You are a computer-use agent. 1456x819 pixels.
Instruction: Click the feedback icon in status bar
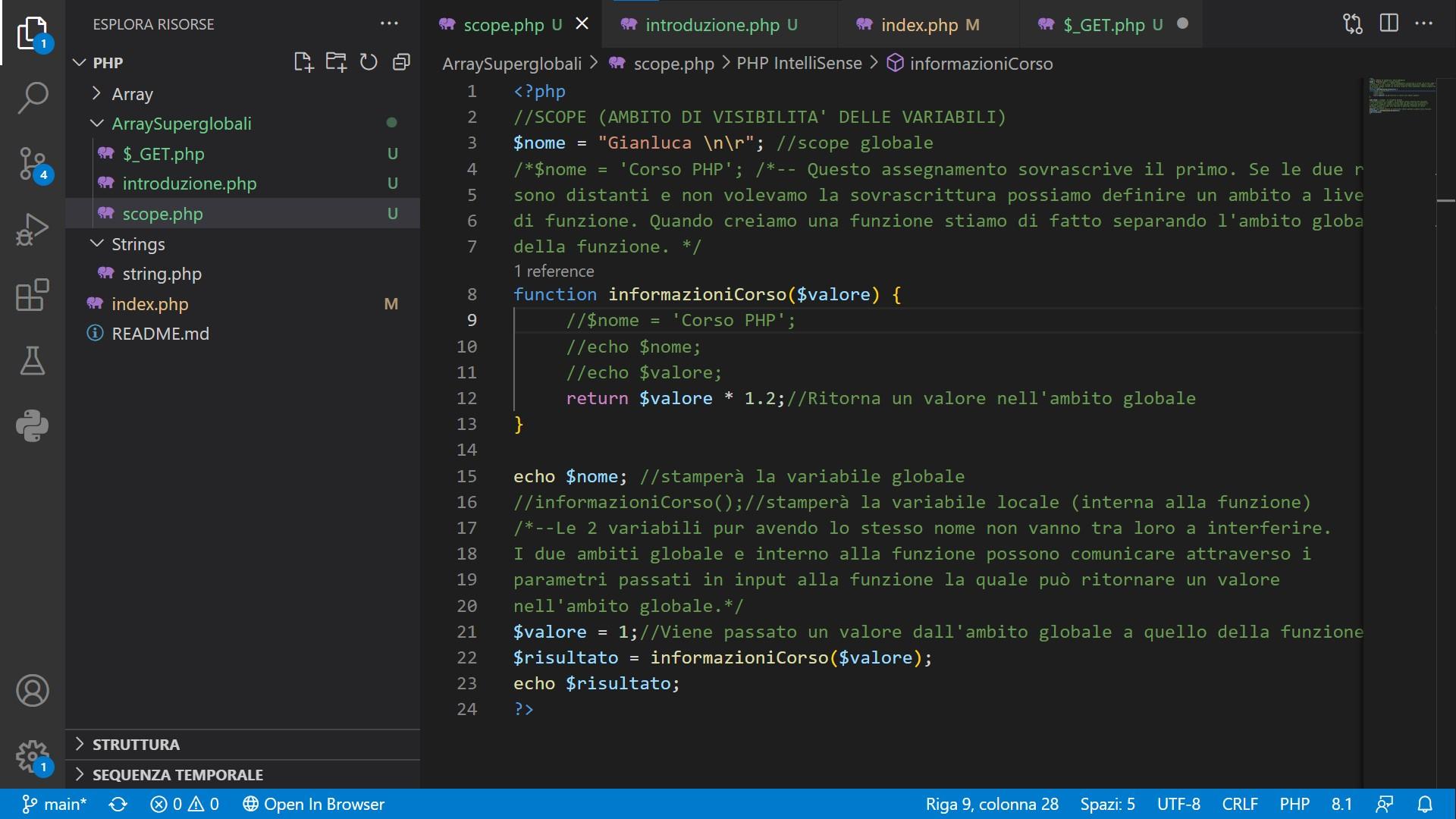click(1385, 804)
